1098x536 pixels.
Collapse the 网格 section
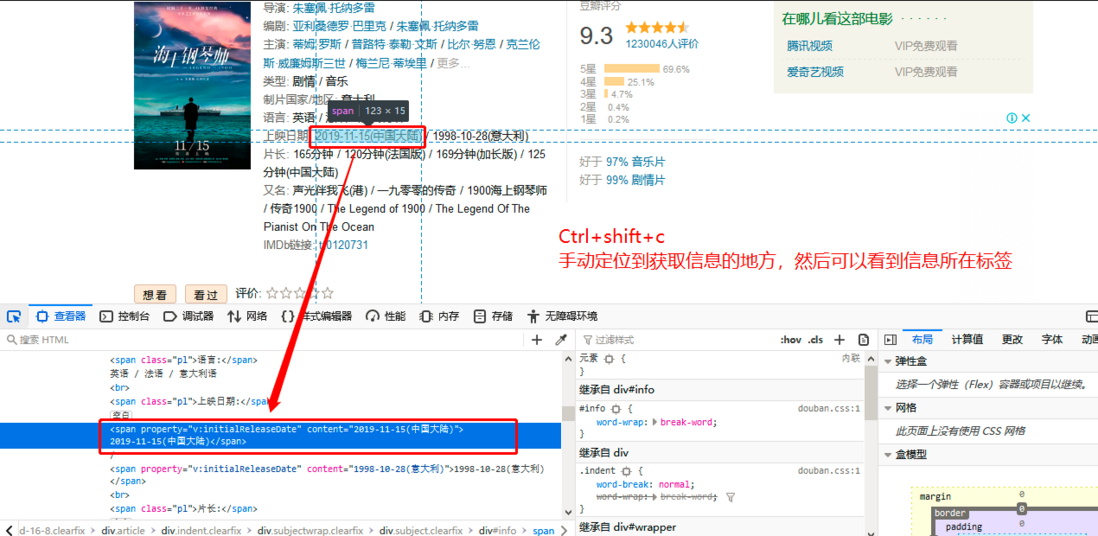pos(889,408)
